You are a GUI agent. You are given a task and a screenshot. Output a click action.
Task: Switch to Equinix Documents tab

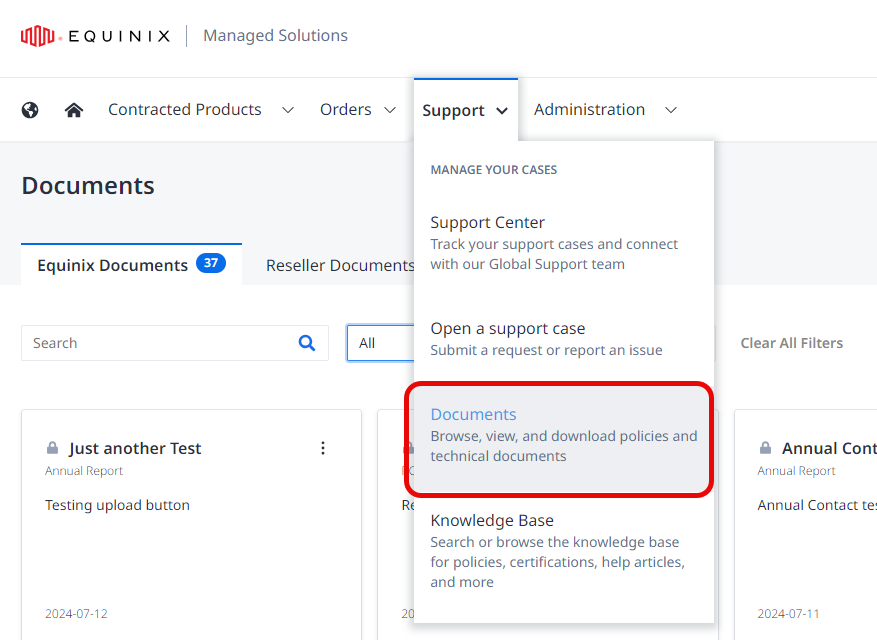131,265
